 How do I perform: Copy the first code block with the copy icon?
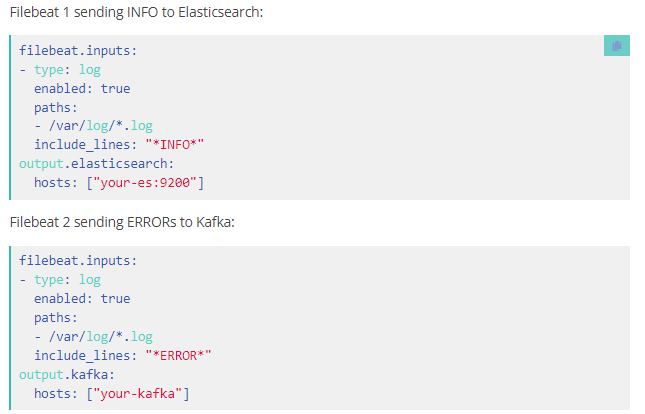[616, 46]
